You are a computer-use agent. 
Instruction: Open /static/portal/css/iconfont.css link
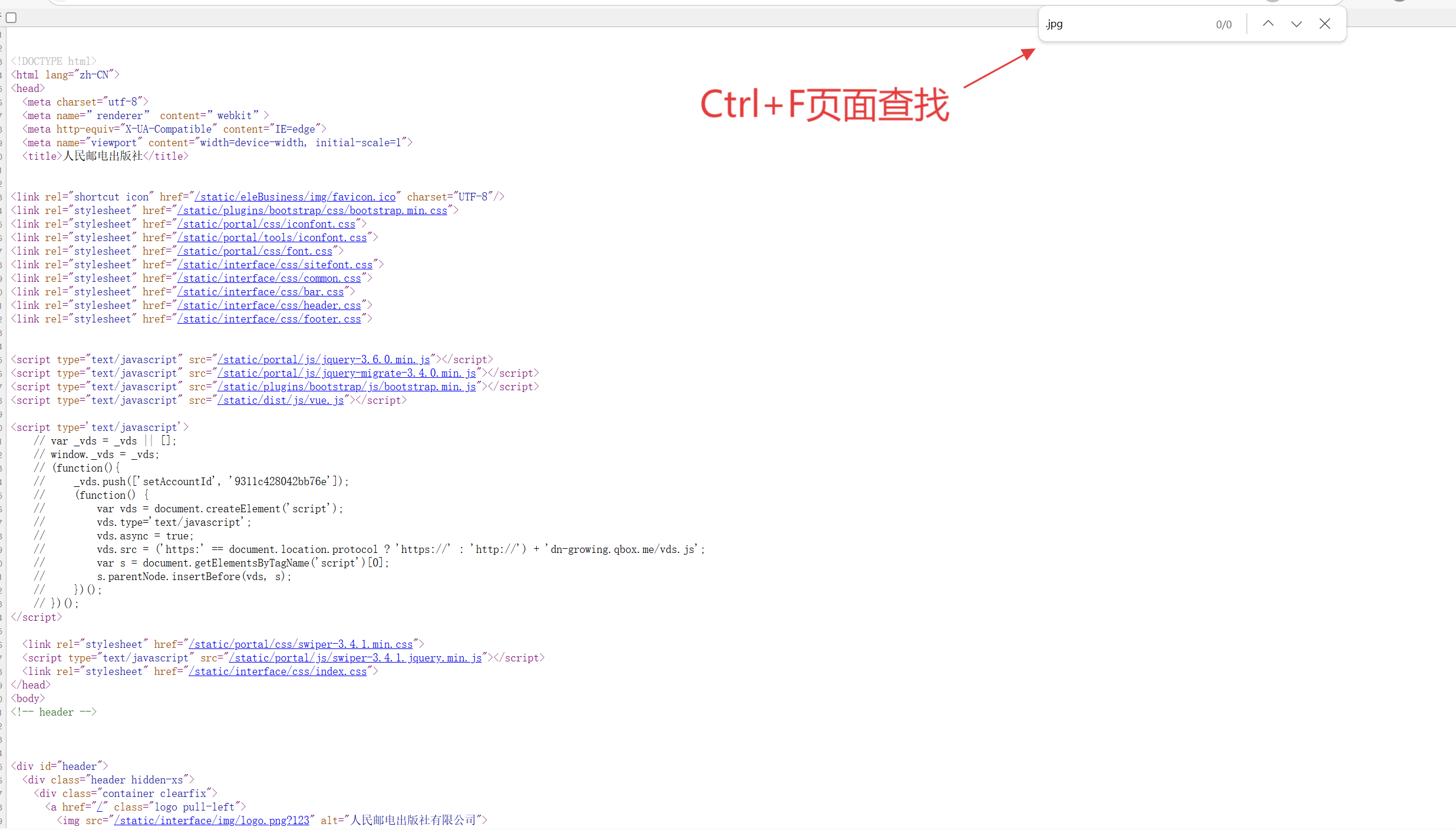[266, 224]
